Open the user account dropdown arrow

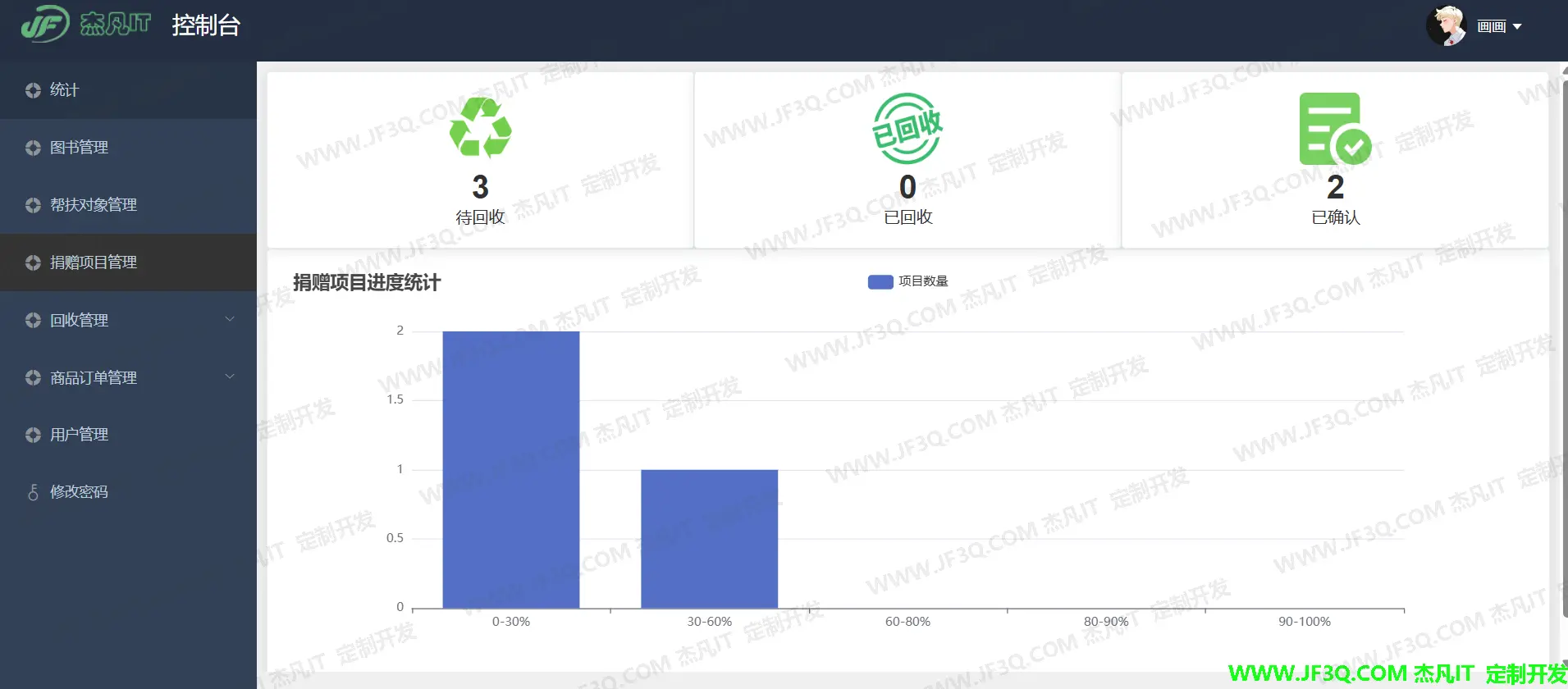tap(1517, 26)
